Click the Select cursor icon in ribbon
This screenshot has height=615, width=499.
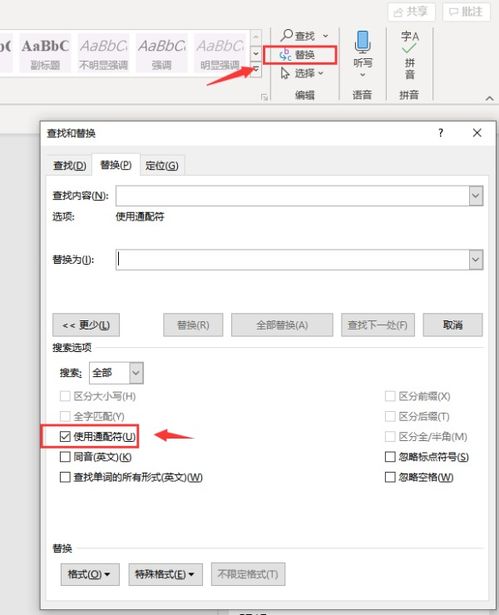(285, 73)
